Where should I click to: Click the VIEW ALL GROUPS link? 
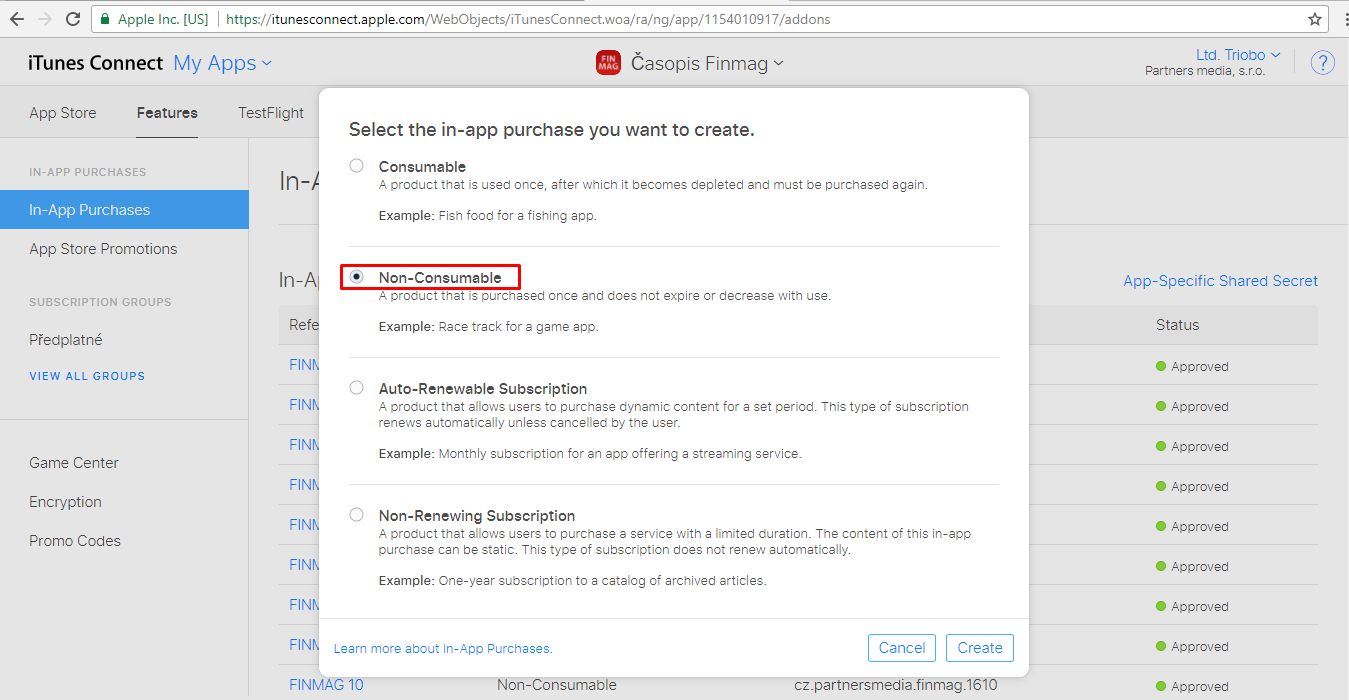click(x=87, y=376)
